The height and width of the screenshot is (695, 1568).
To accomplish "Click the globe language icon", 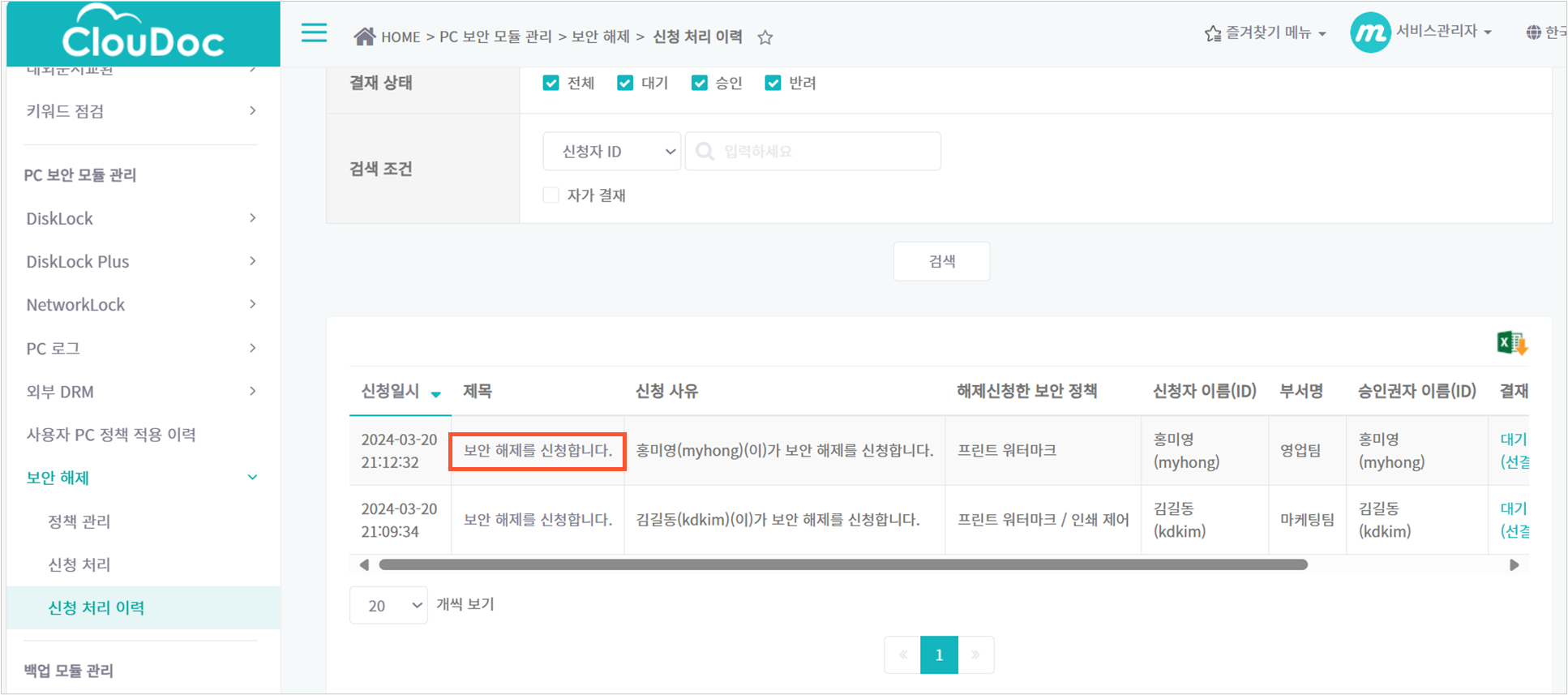I will (1533, 32).
